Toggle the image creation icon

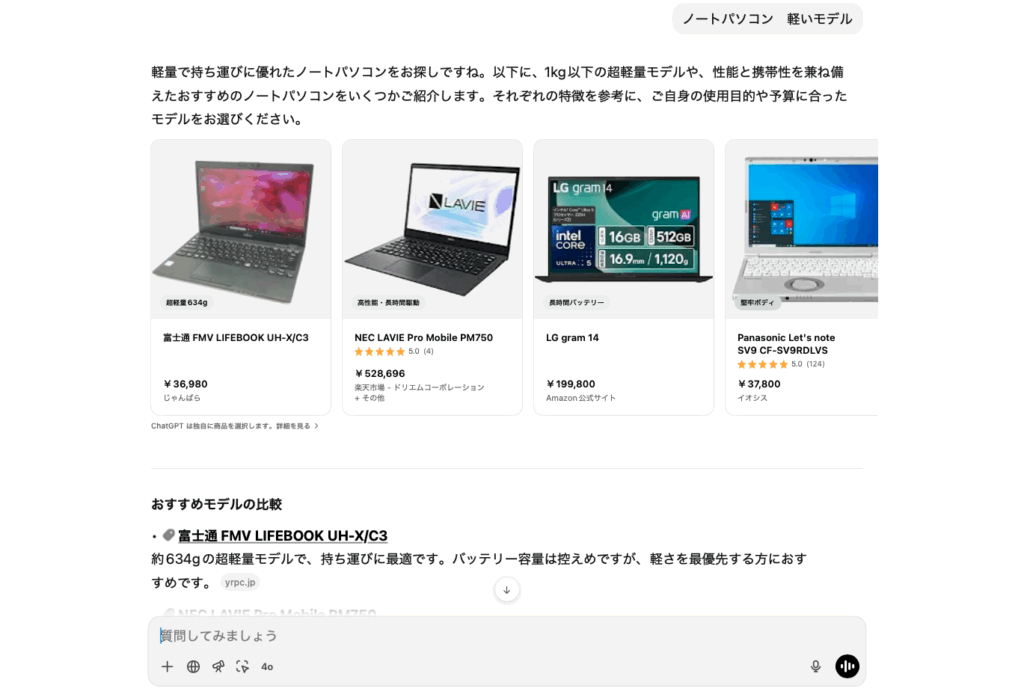click(x=242, y=667)
